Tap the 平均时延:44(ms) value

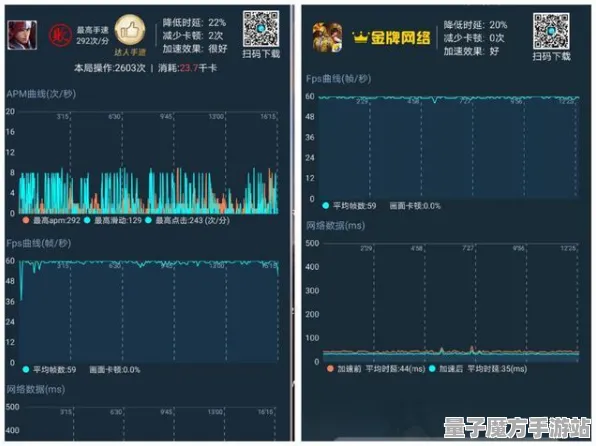pos(395,369)
